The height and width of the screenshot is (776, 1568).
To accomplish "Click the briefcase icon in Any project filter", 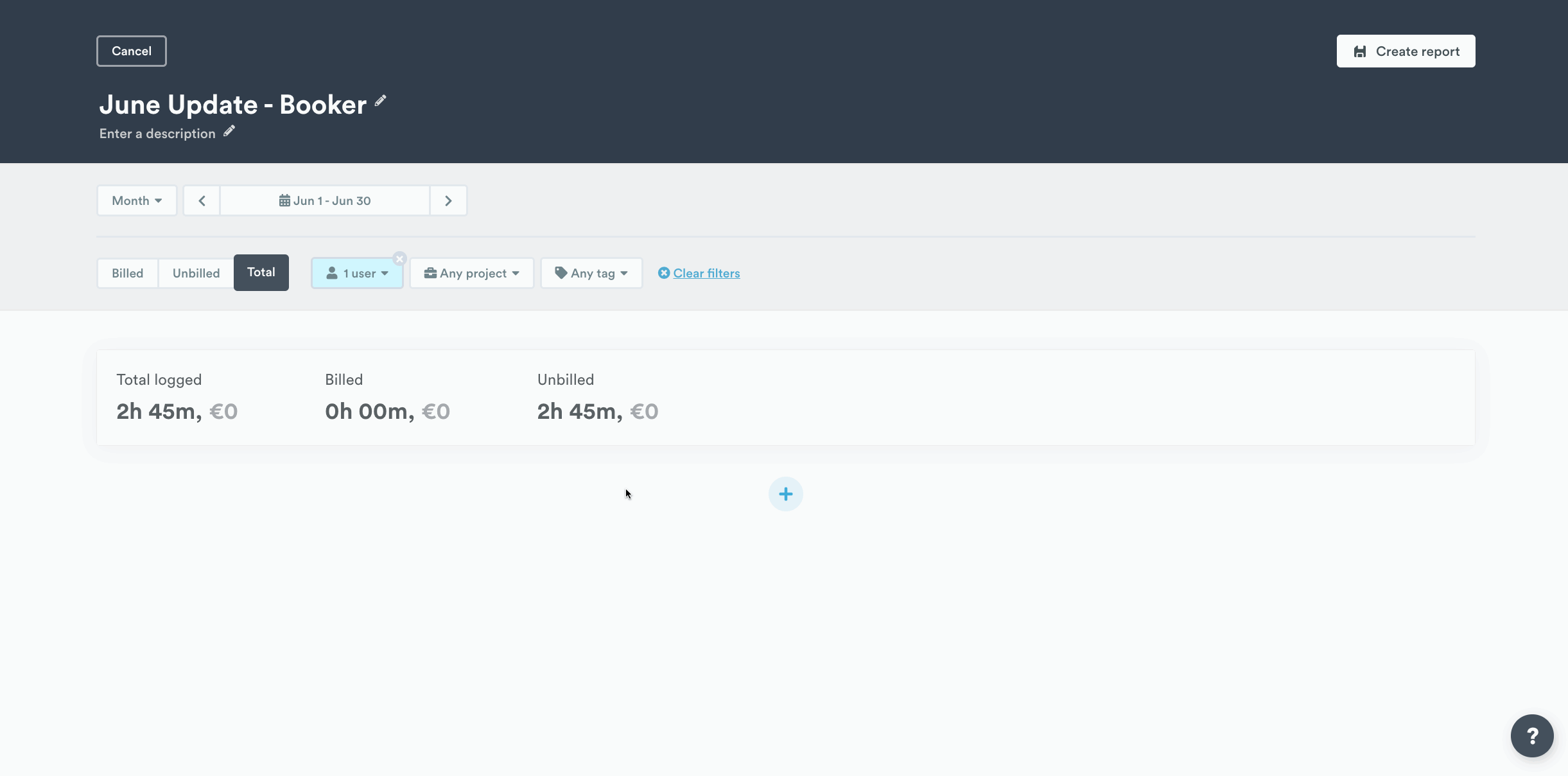I will [430, 272].
